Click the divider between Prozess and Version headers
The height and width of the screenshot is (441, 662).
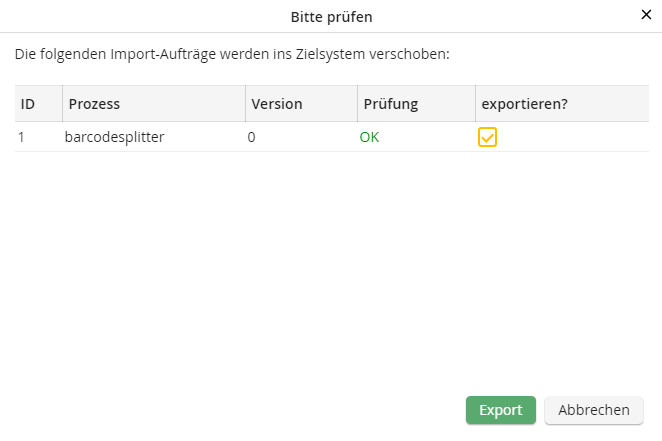245,104
